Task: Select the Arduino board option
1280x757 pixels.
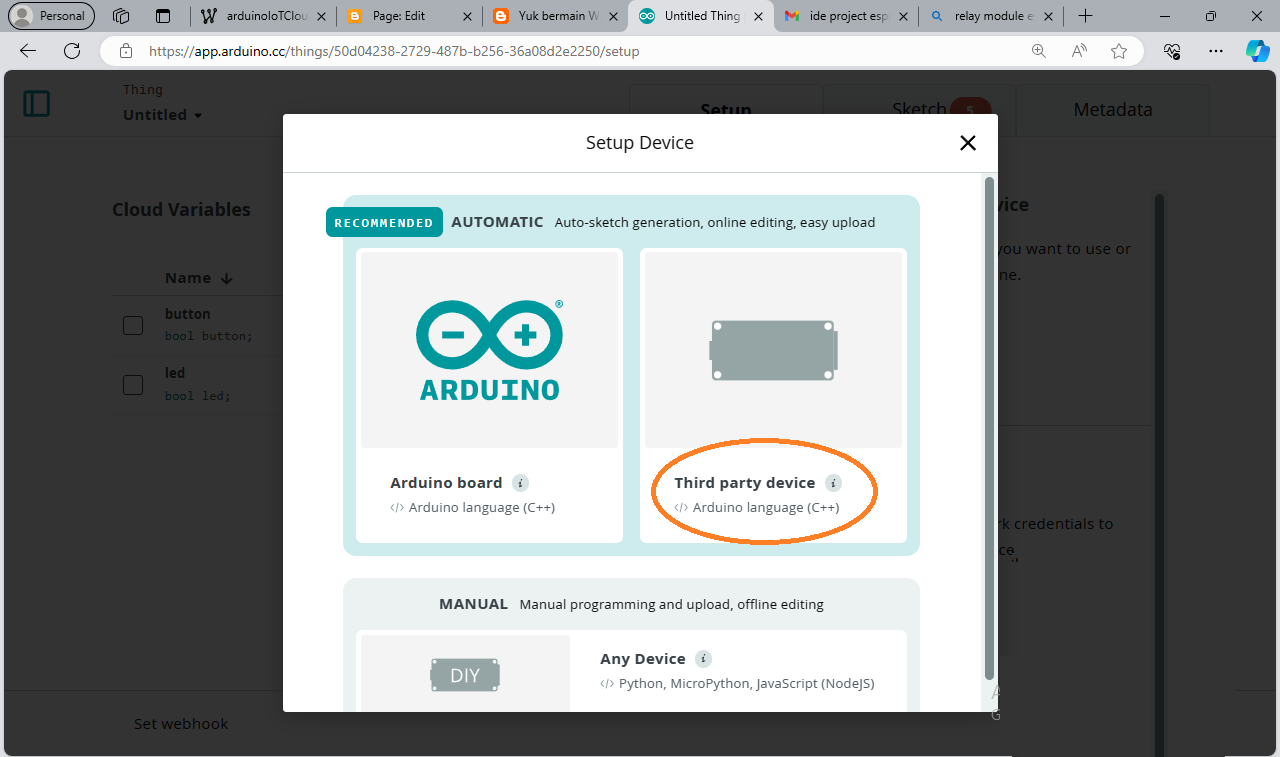Action: pyautogui.click(x=489, y=395)
